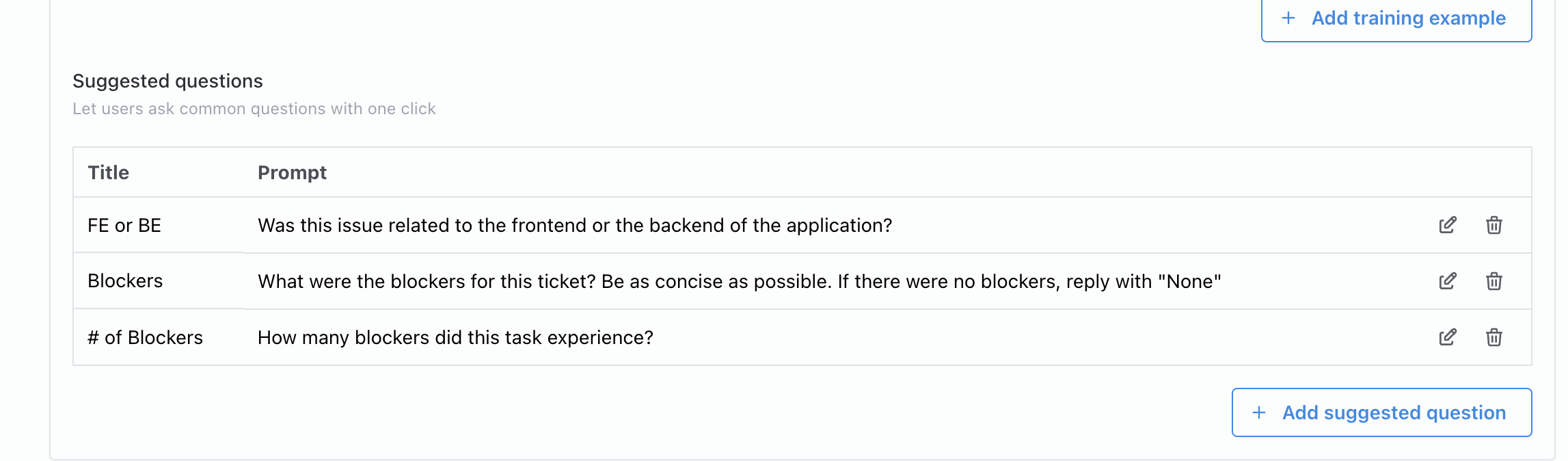Click the Prompt column header
Image resolution: width=1568 pixels, height=461 pixels.
[293, 172]
